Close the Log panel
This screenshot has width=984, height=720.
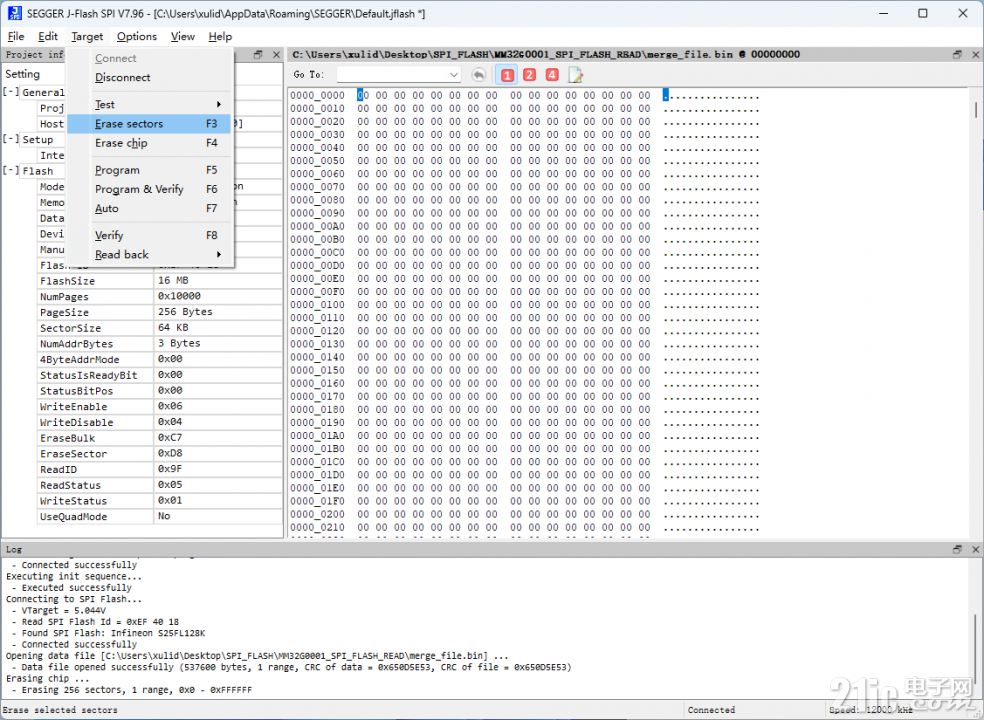pos(975,549)
